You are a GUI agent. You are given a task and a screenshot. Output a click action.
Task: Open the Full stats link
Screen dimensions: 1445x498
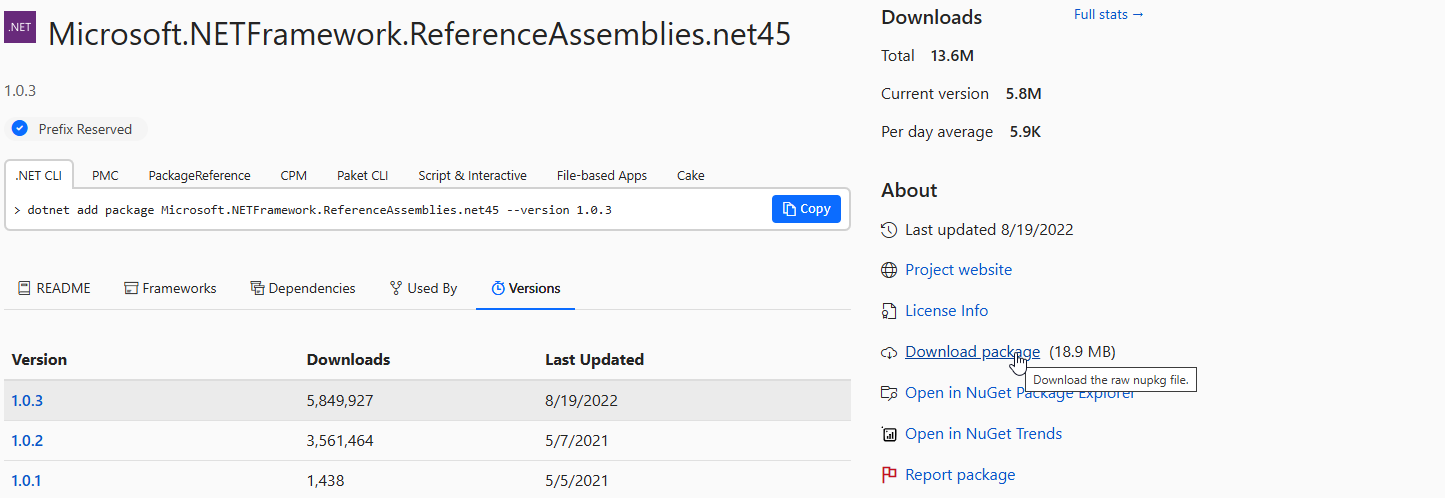1108,14
